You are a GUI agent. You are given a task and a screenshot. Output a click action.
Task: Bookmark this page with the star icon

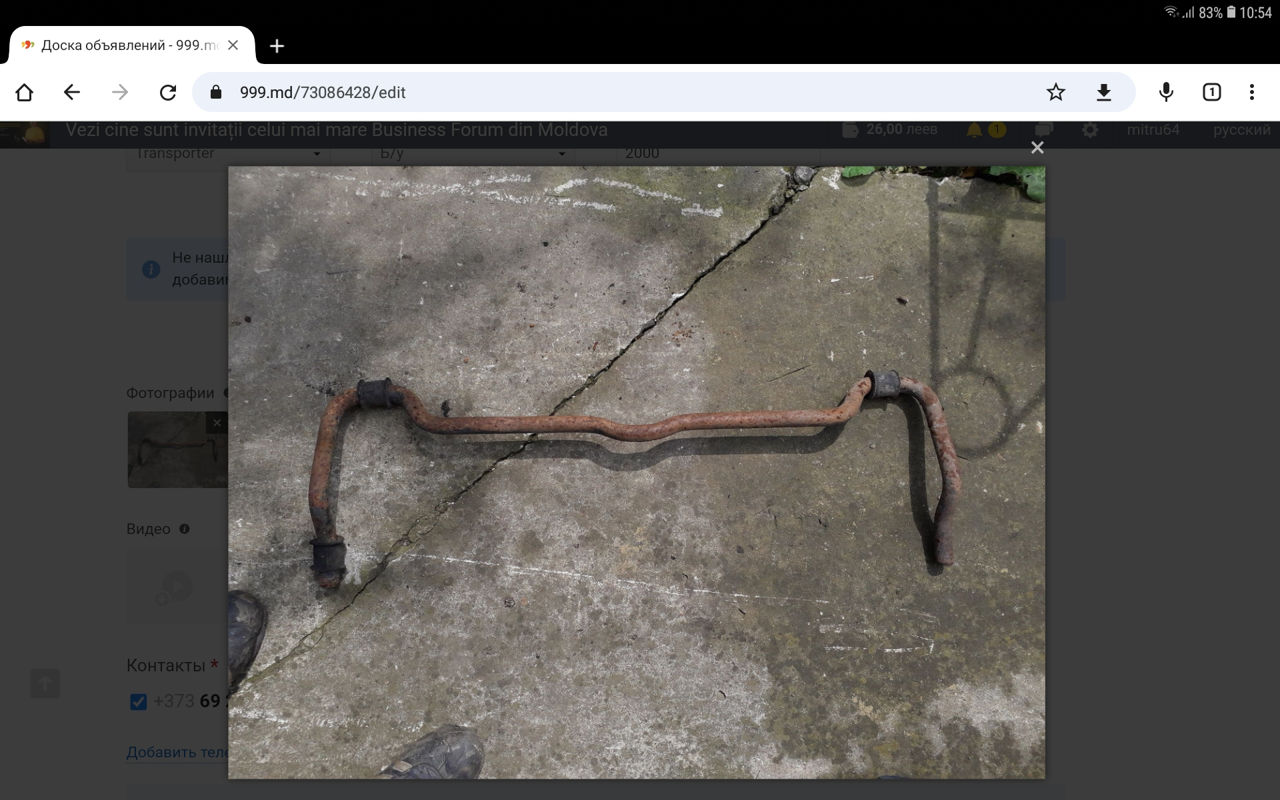tap(1056, 92)
